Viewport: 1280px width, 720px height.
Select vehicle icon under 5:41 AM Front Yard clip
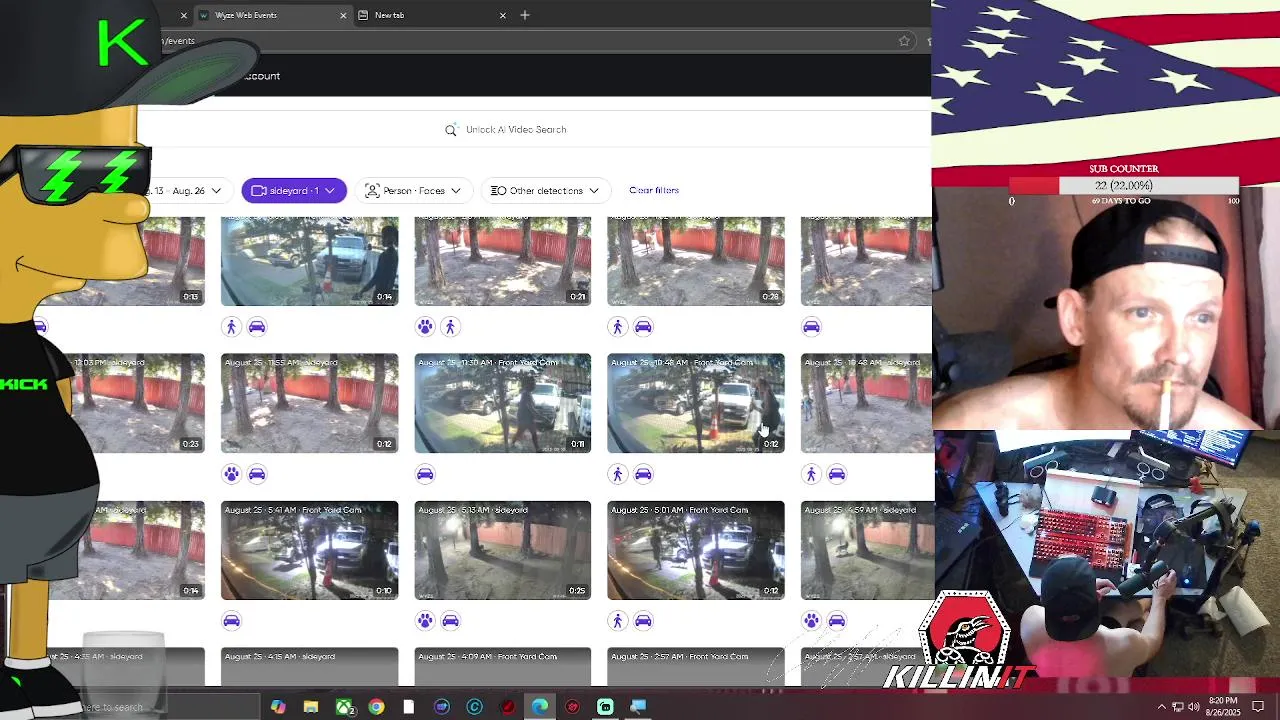231,621
